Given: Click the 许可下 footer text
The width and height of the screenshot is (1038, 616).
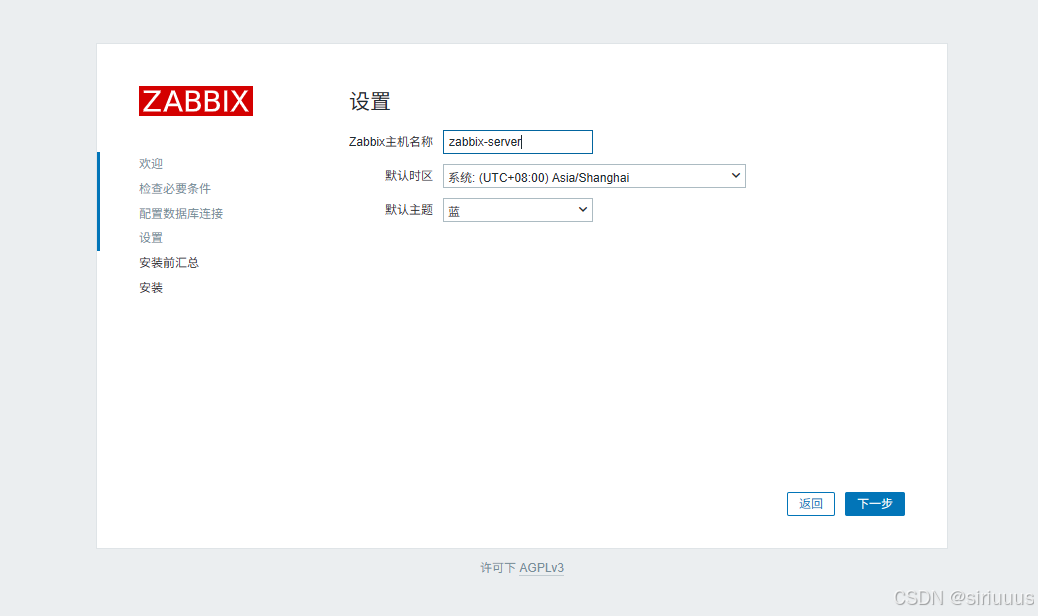Looking at the screenshot, I should pyautogui.click(x=498, y=568).
